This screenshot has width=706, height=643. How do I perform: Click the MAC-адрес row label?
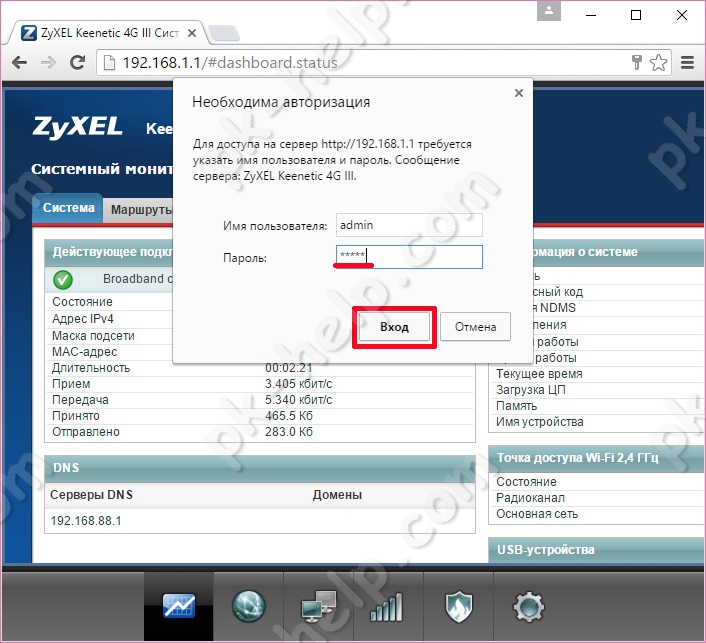85,352
